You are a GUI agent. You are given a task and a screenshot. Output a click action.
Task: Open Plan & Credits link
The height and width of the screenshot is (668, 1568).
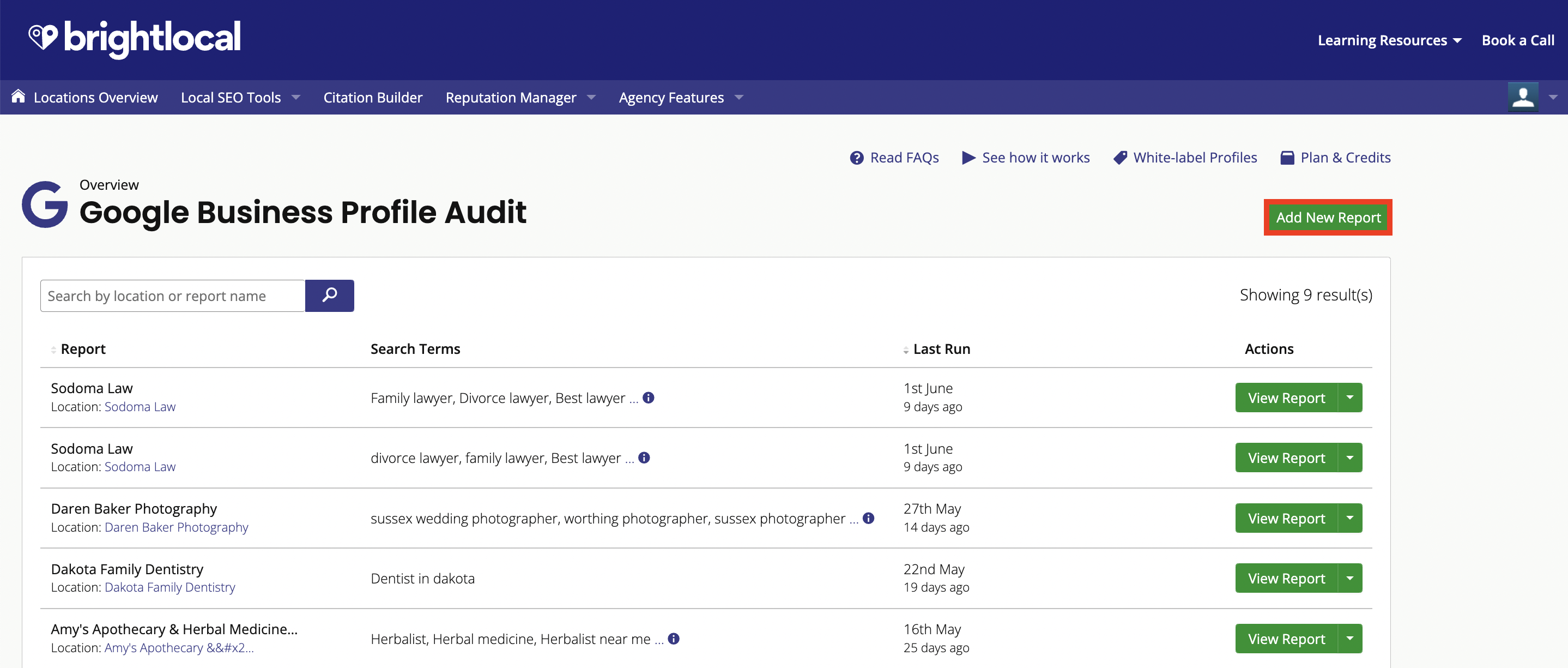1345,158
